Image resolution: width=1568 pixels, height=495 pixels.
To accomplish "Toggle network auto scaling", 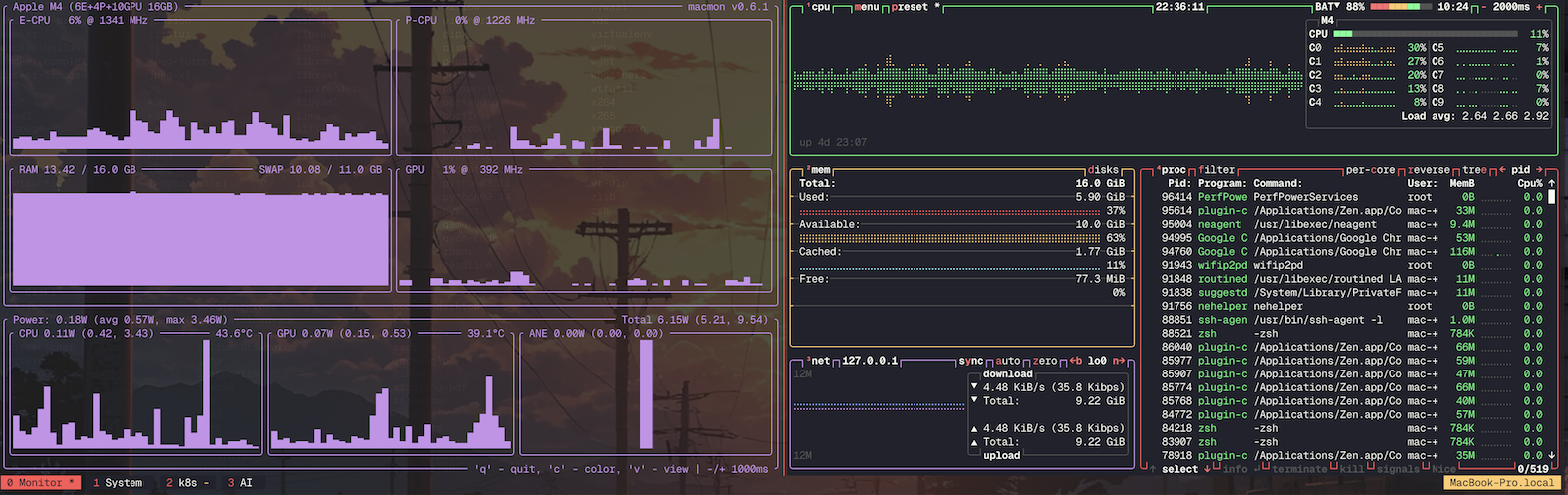I will click(x=1007, y=361).
